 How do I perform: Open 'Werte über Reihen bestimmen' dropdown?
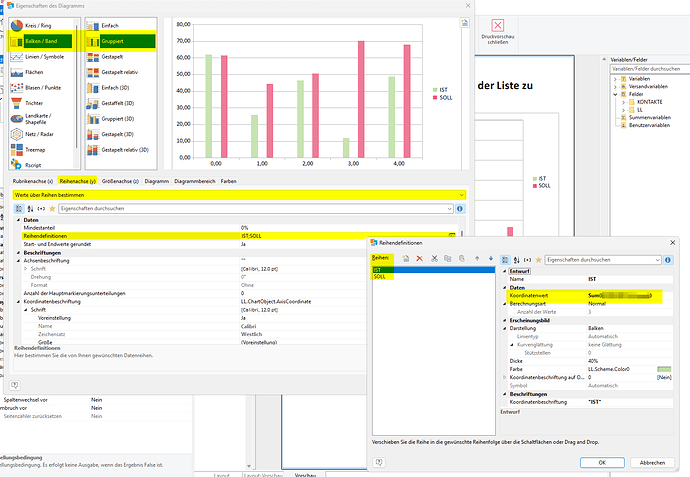pos(461,195)
